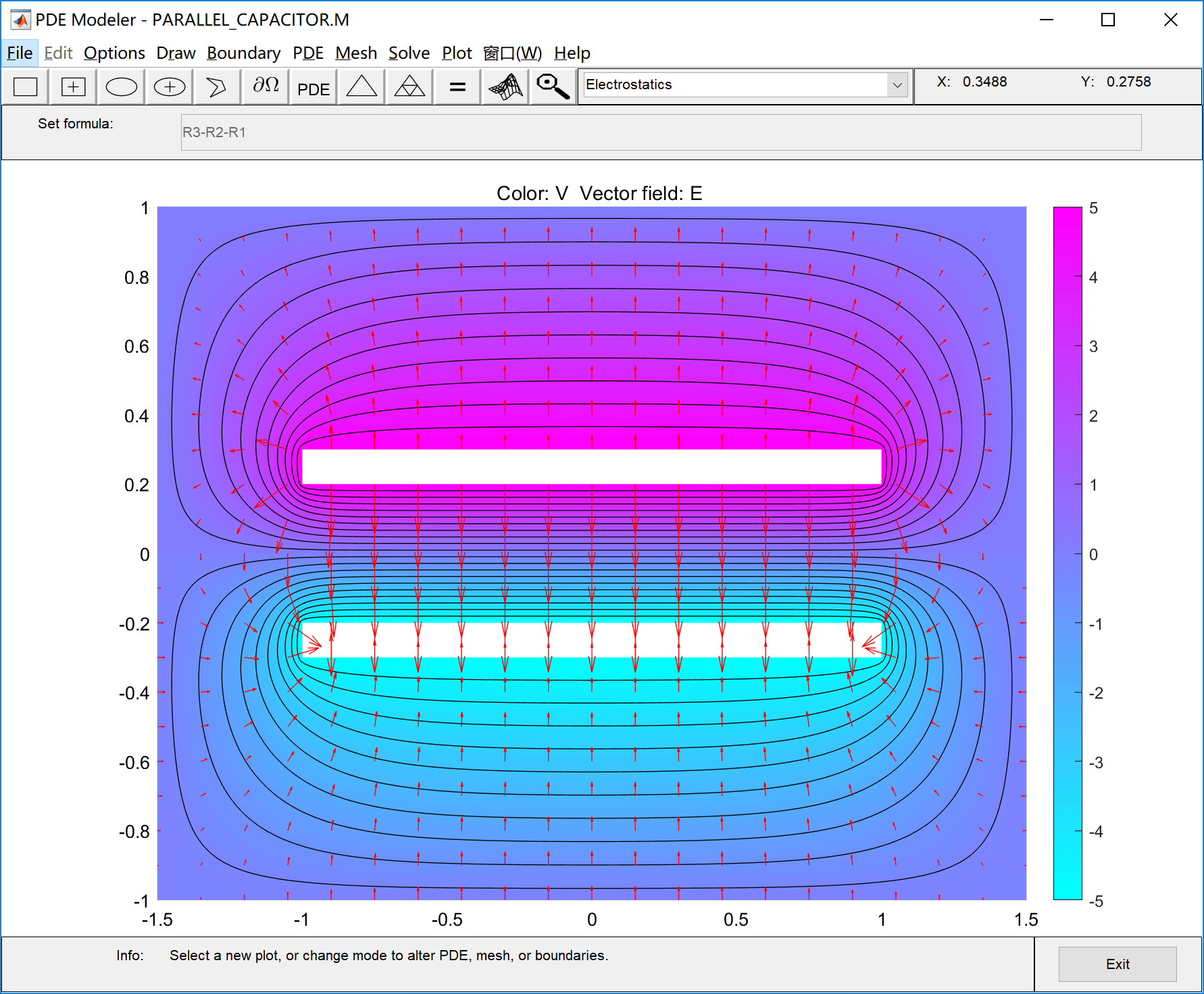Image resolution: width=1204 pixels, height=994 pixels.
Task: Open the Solve menu
Action: pyautogui.click(x=409, y=53)
